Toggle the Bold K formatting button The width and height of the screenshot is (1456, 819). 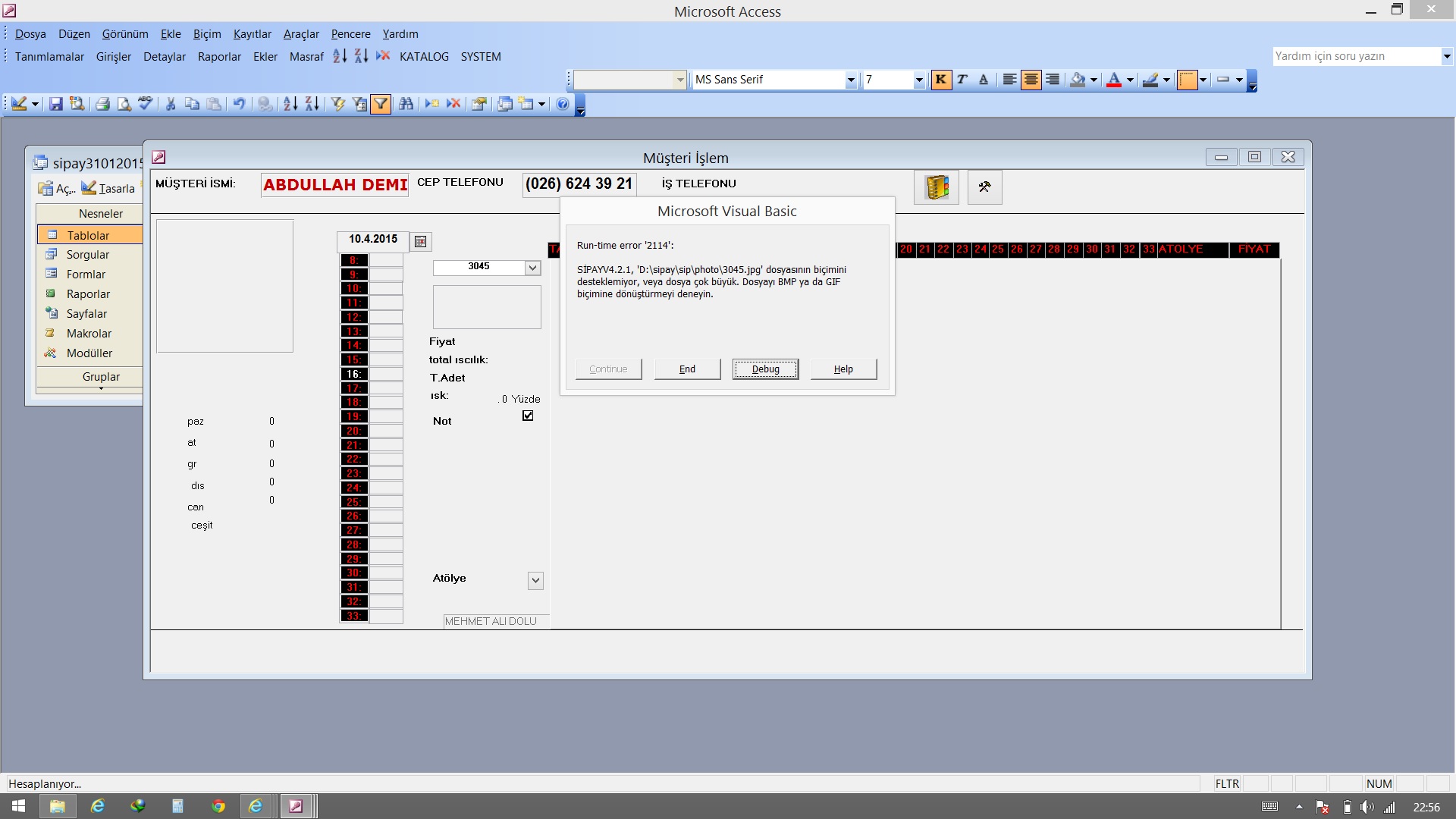[940, 80]
